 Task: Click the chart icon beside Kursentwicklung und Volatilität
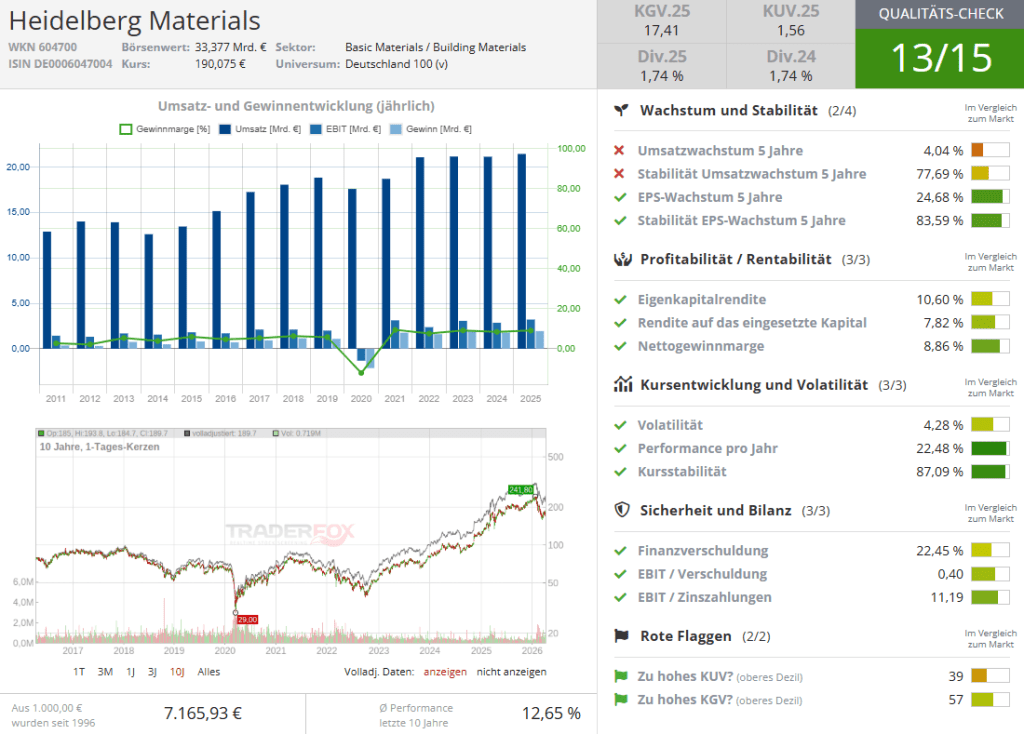click(621, 385)
